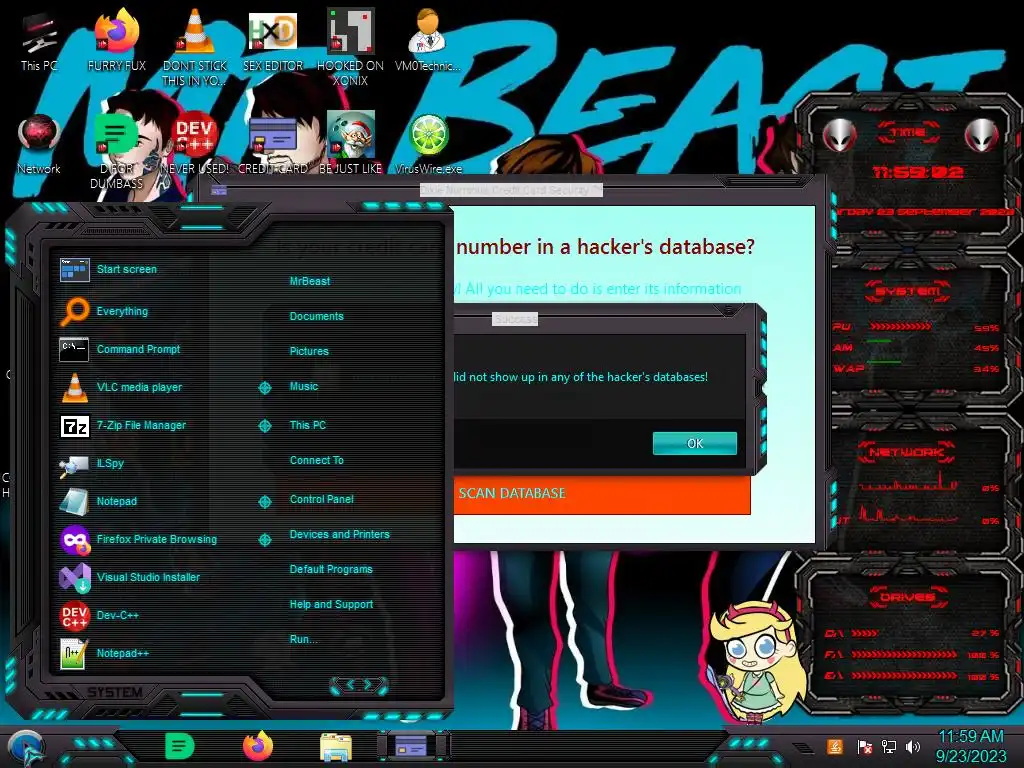Click the C:\ drive usage bar in DRIVES gadget

(x=865, y=633)
